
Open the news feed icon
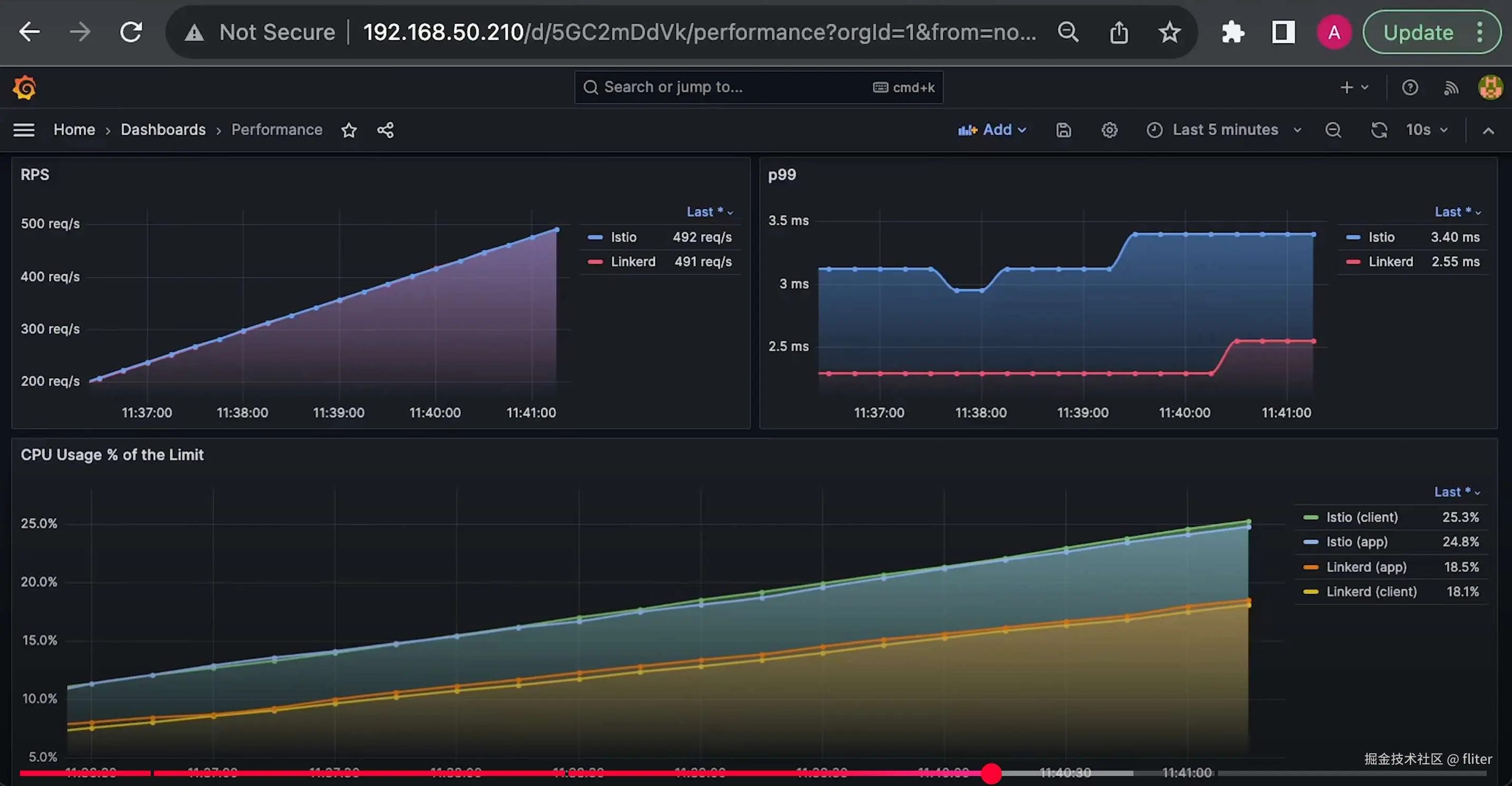click(1451, 88)
